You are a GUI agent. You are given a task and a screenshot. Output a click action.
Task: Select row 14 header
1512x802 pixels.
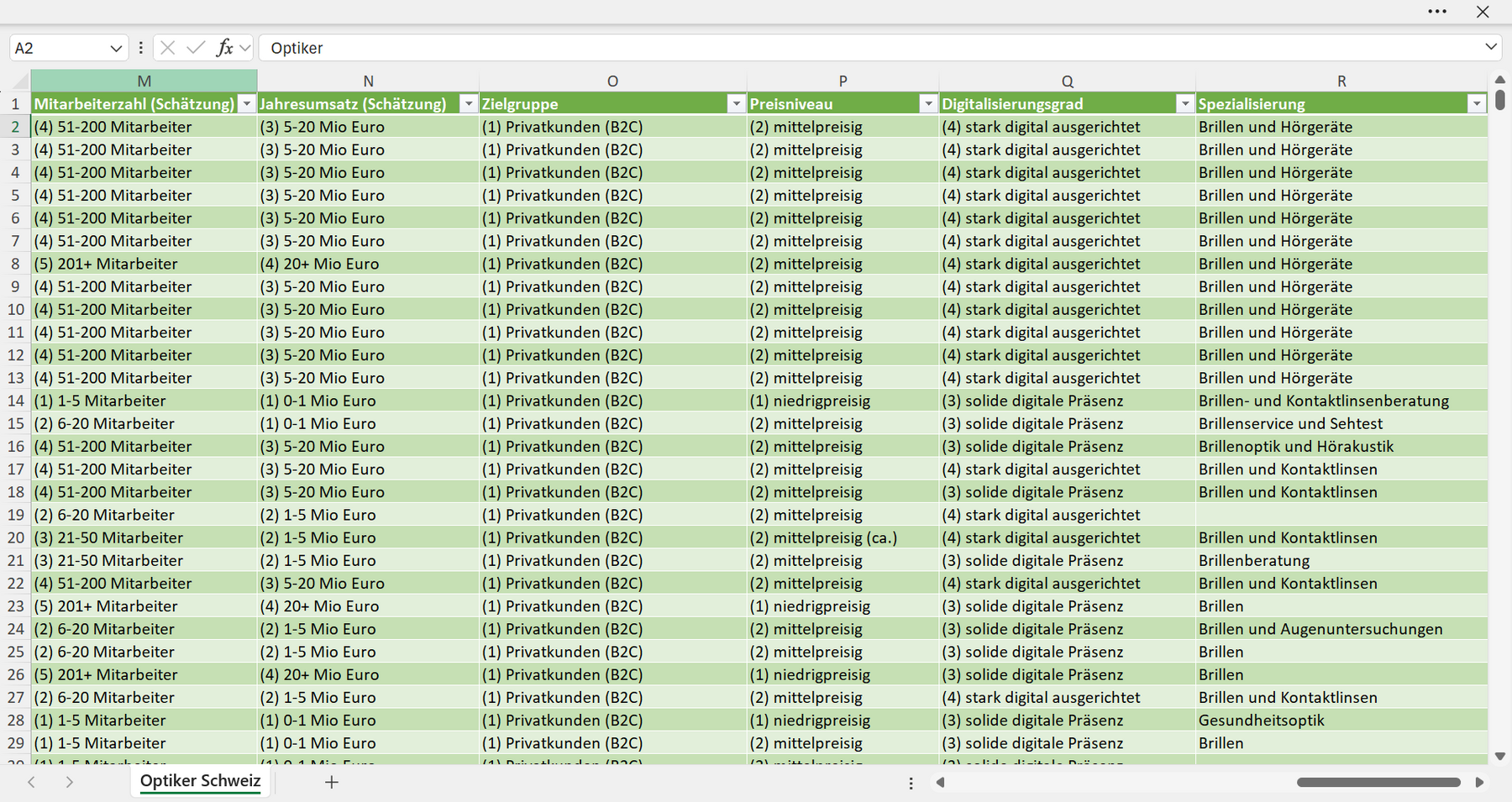(15, 401)
